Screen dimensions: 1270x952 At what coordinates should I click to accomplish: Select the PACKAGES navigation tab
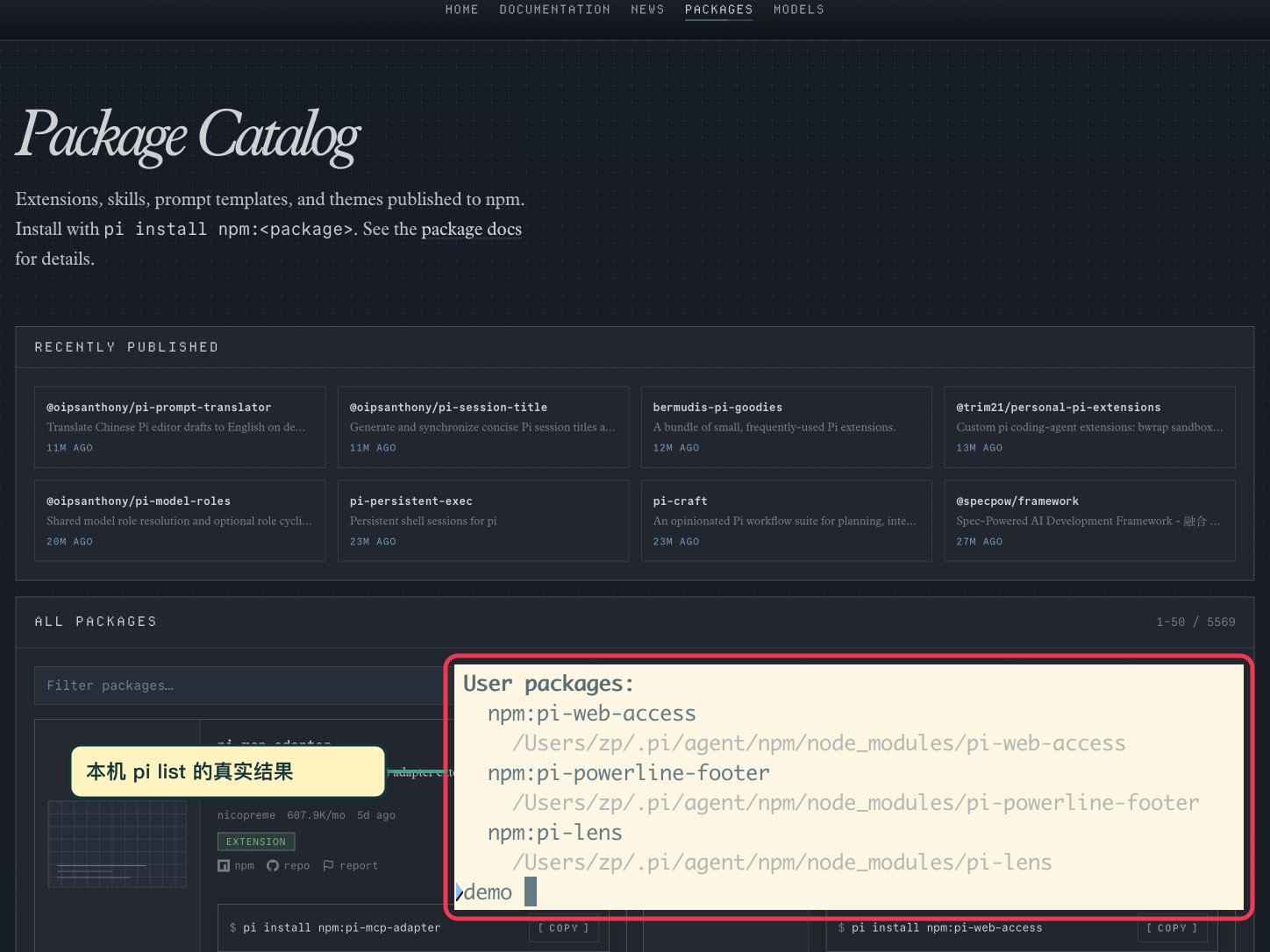pyautogui.click(x=718, y=10)
